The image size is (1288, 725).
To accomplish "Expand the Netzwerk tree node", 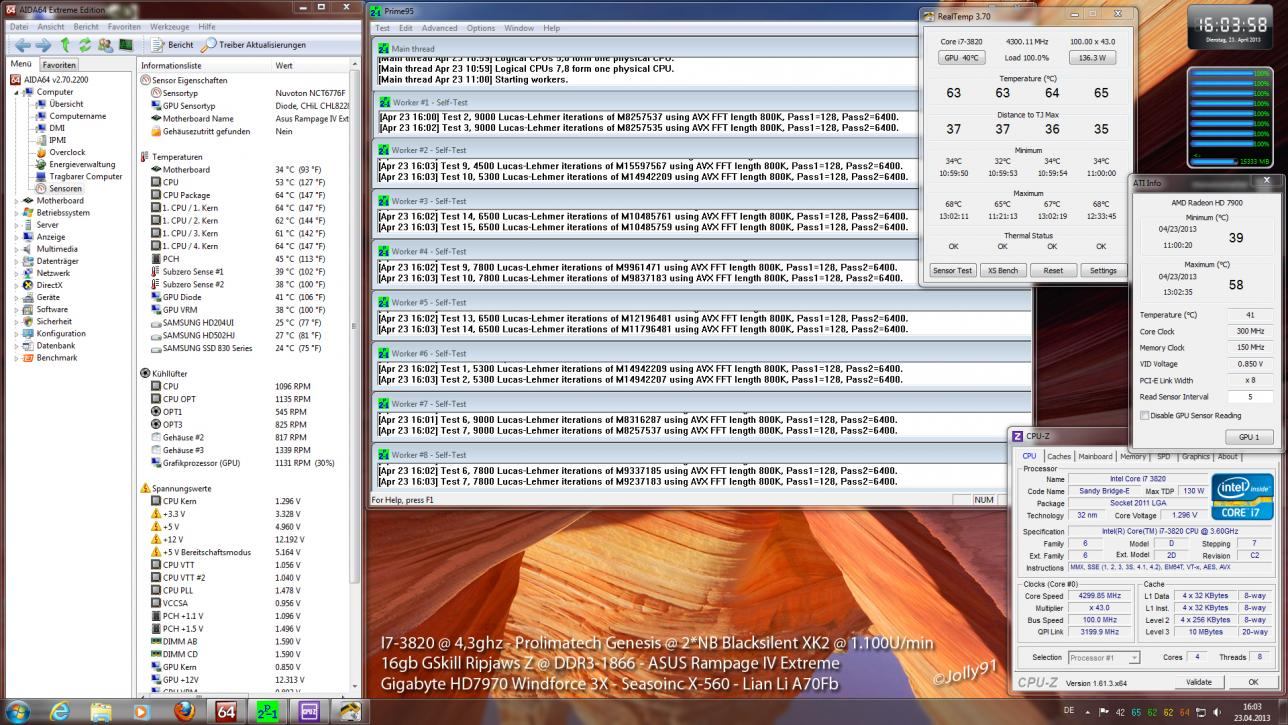I will (x=16, y=273).
